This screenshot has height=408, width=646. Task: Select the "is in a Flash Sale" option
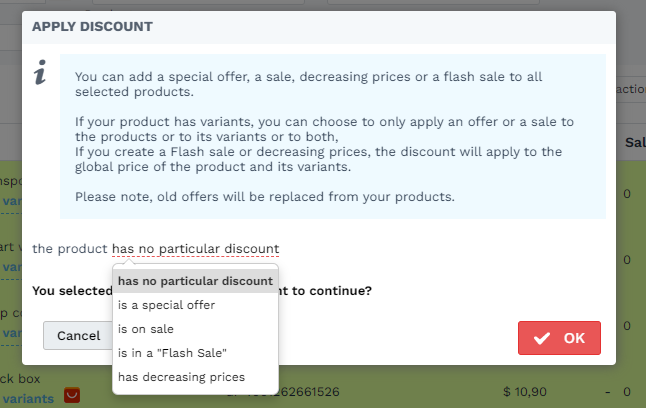click(195, 353)
